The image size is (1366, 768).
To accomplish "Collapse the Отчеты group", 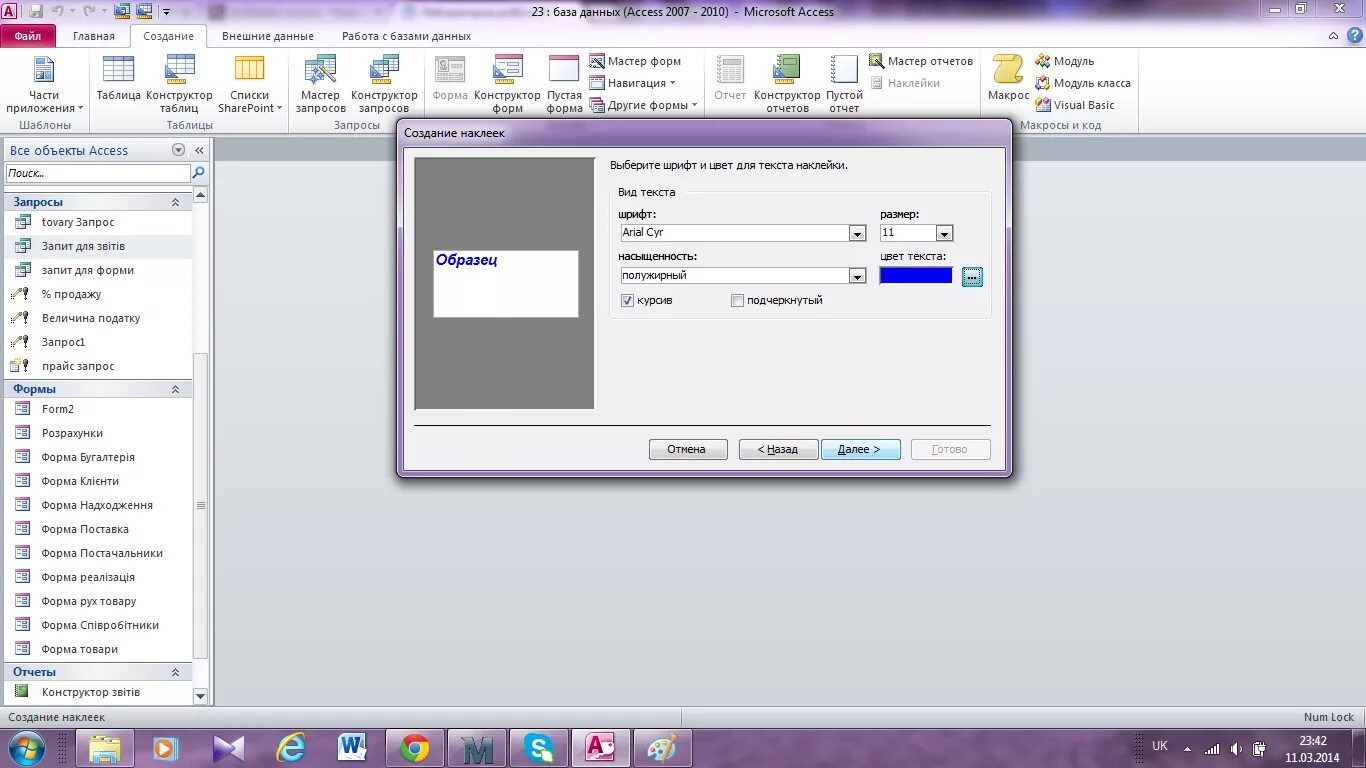I will [176, 672].
